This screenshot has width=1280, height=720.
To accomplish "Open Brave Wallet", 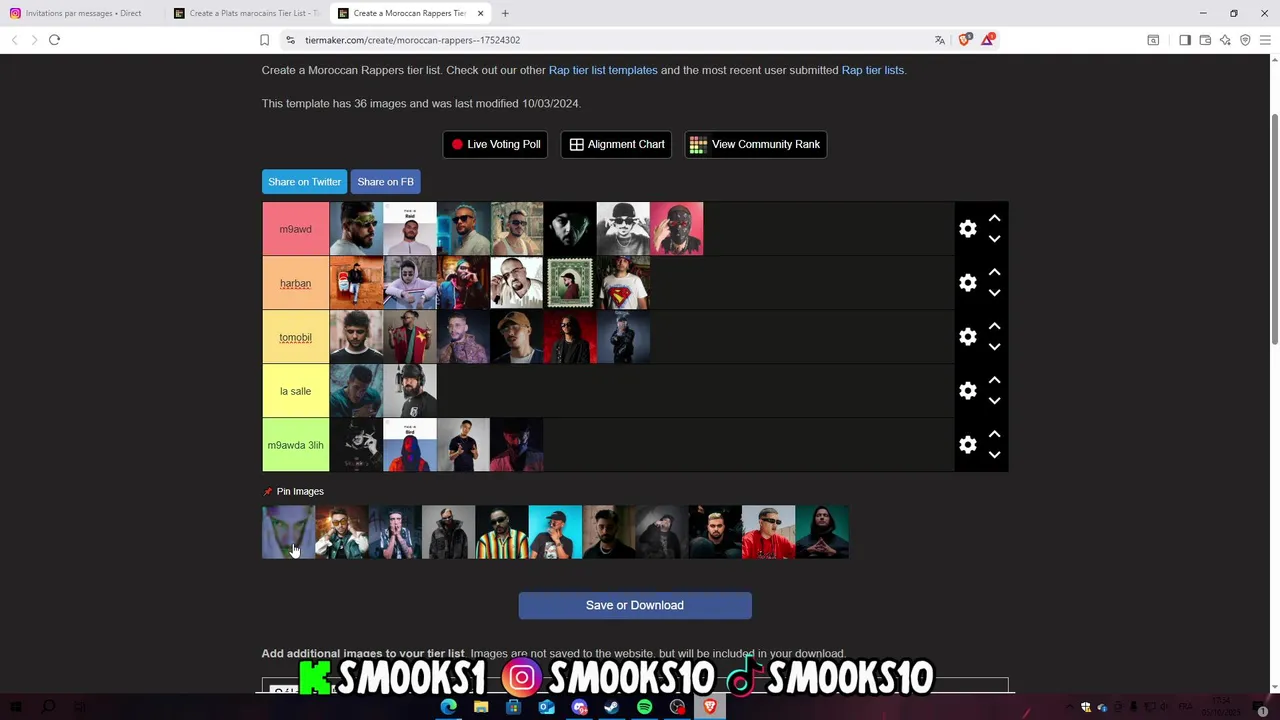I will click(x=1205, y=40).
